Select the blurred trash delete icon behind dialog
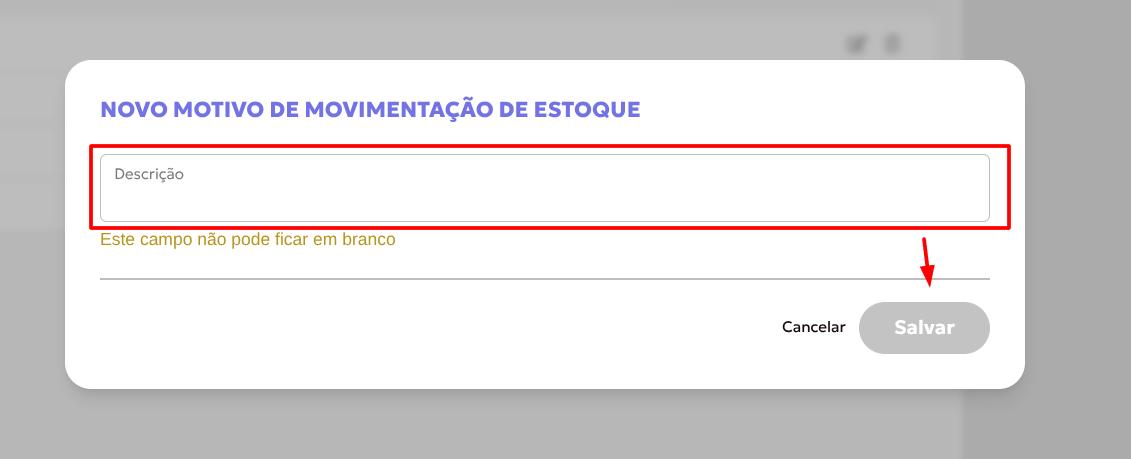 coord(892,44)
